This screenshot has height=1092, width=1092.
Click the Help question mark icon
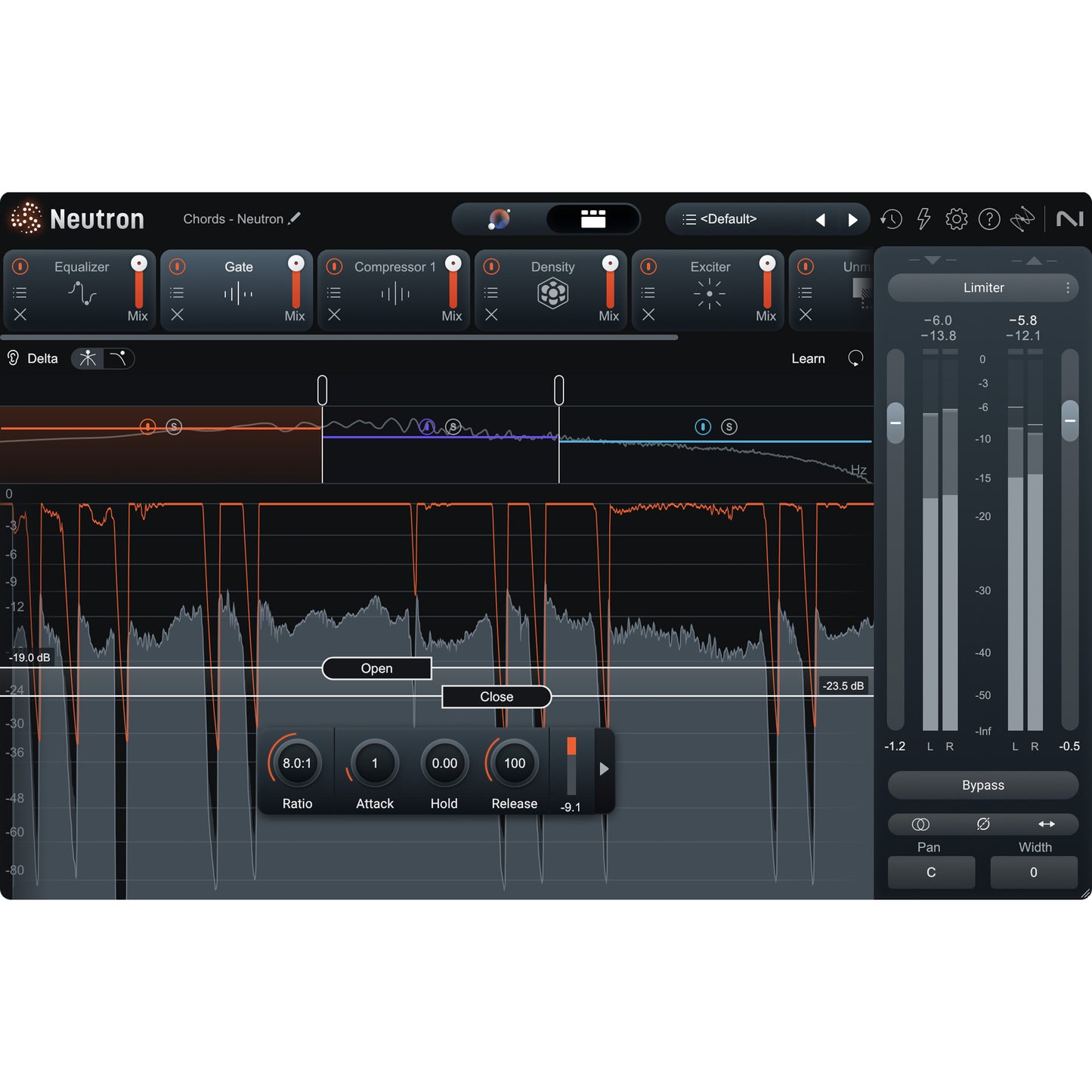pos(989,218)
